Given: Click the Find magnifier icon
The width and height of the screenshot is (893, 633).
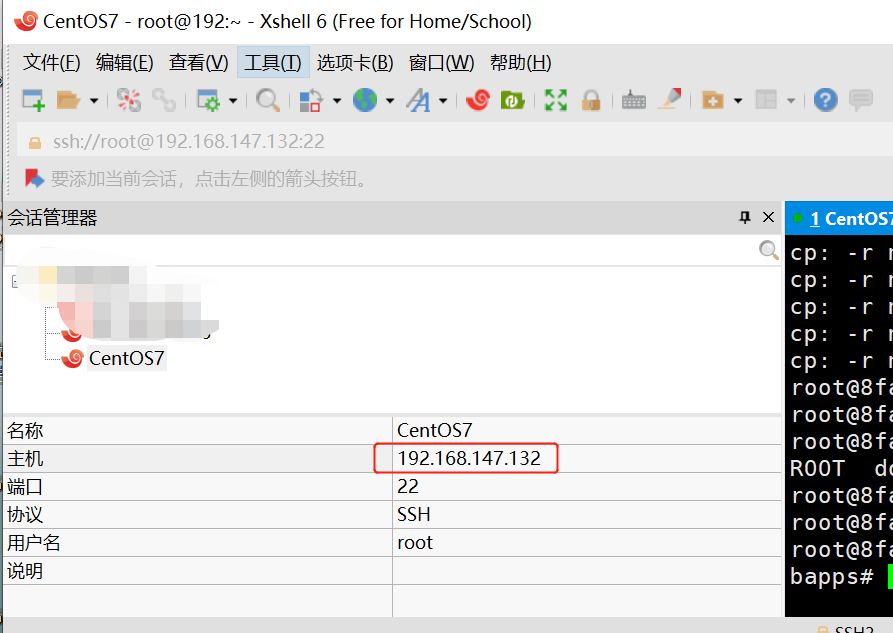Looking at the screenshot, I should [268, 100].
